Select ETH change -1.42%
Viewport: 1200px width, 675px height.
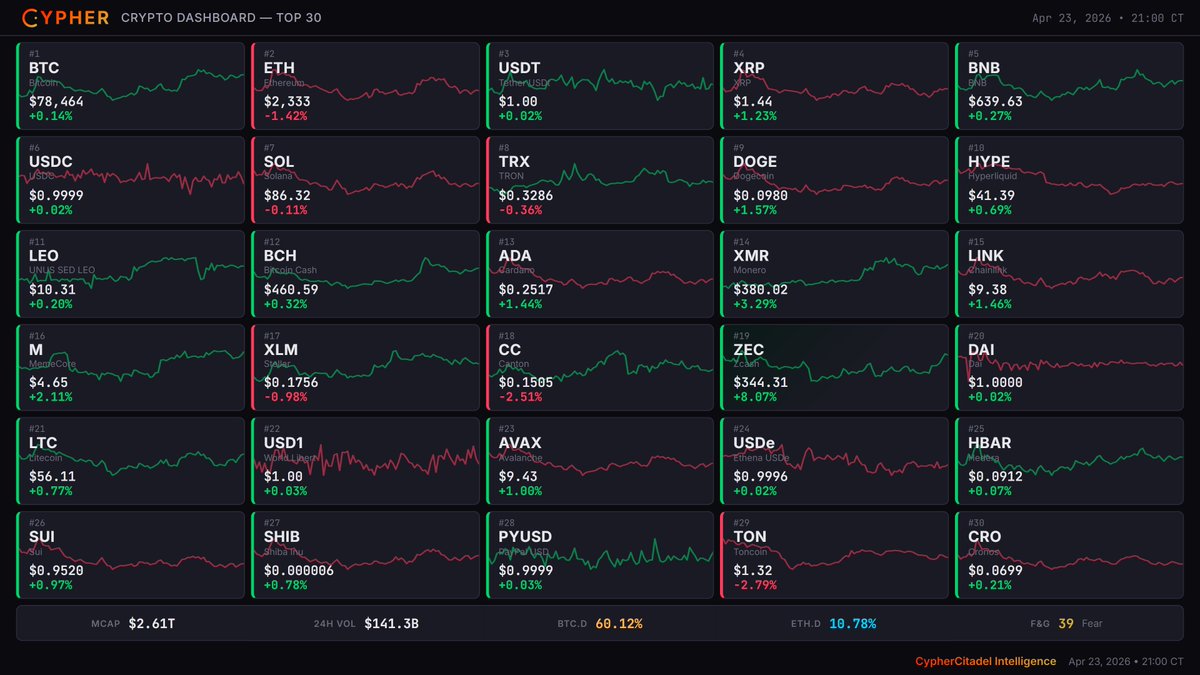point(286,116)
